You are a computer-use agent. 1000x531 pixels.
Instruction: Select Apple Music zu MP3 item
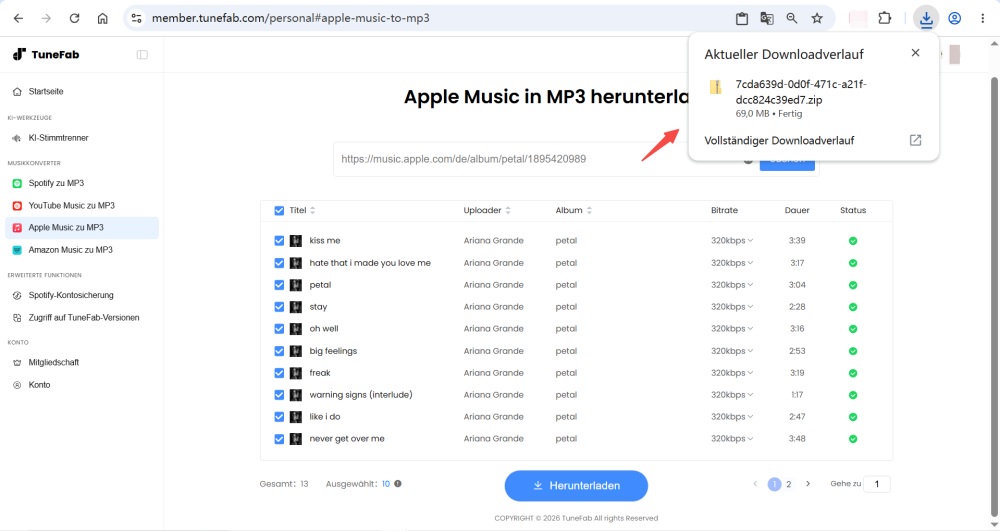point(82,228)
